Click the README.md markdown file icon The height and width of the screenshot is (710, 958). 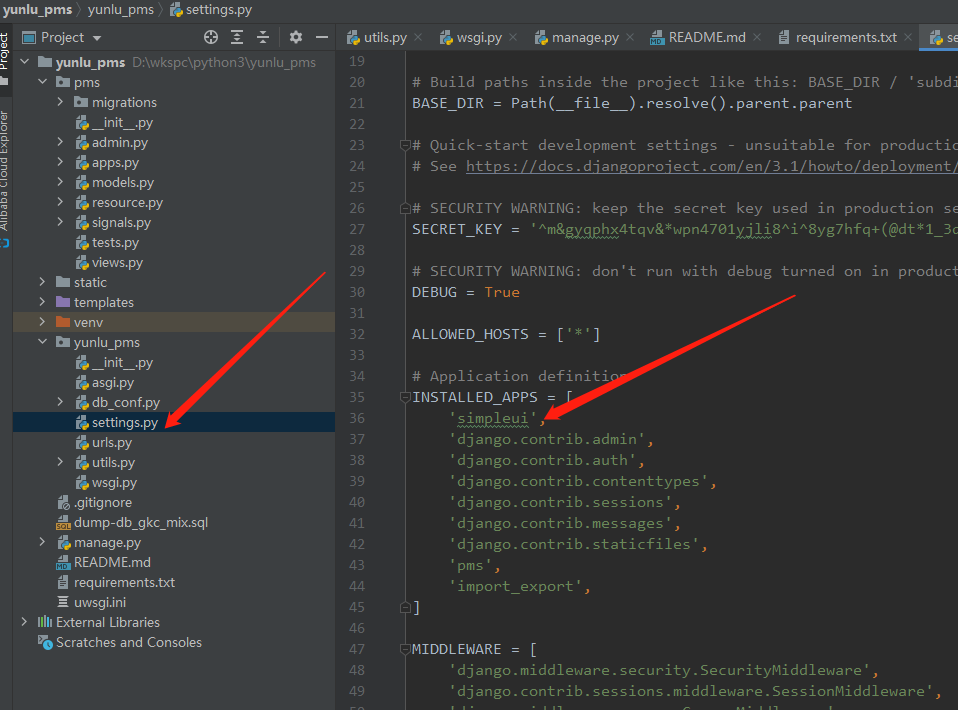click(x=63, y=563)
